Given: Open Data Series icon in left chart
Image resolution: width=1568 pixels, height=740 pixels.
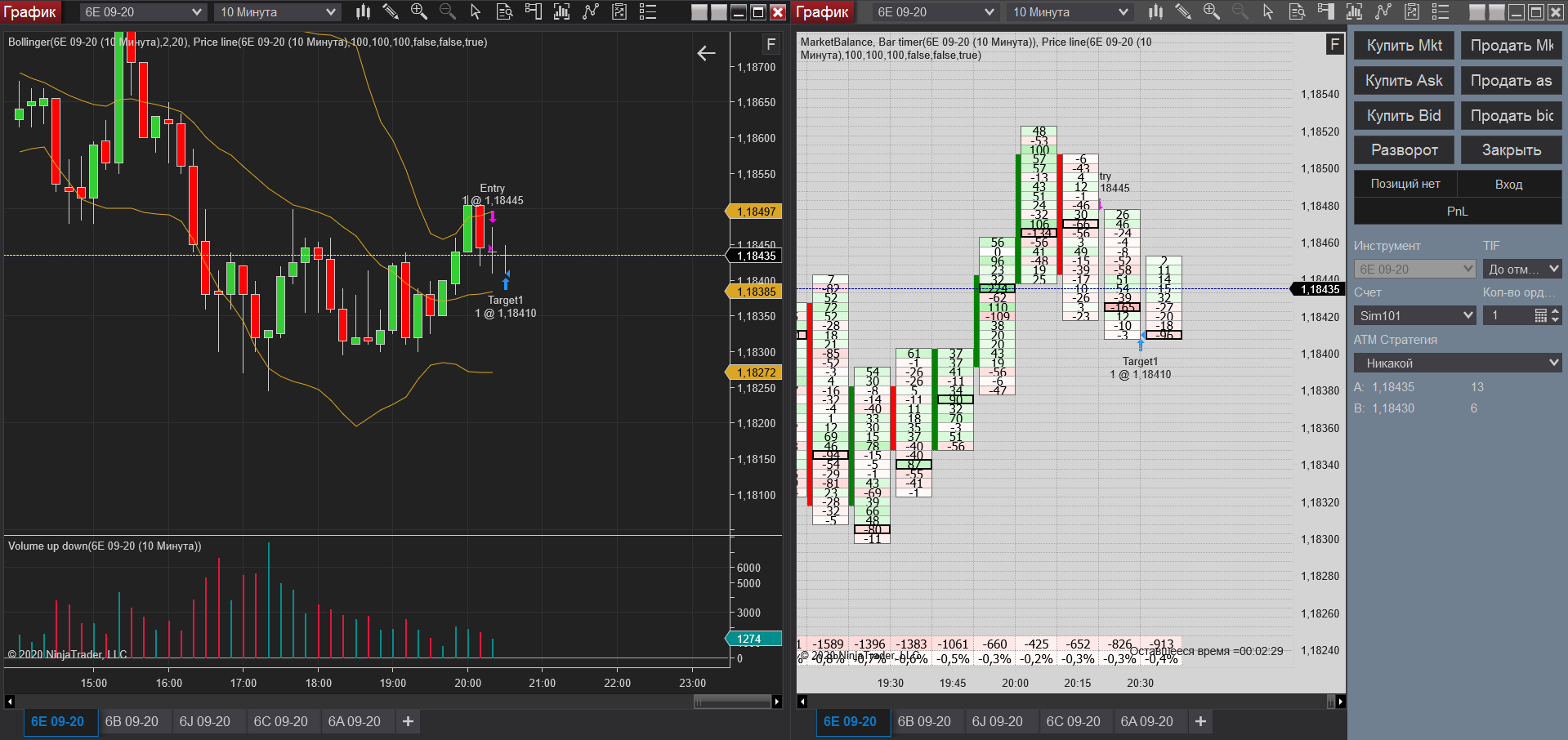Looking at the screenshot, I should (x=562, y=11).
